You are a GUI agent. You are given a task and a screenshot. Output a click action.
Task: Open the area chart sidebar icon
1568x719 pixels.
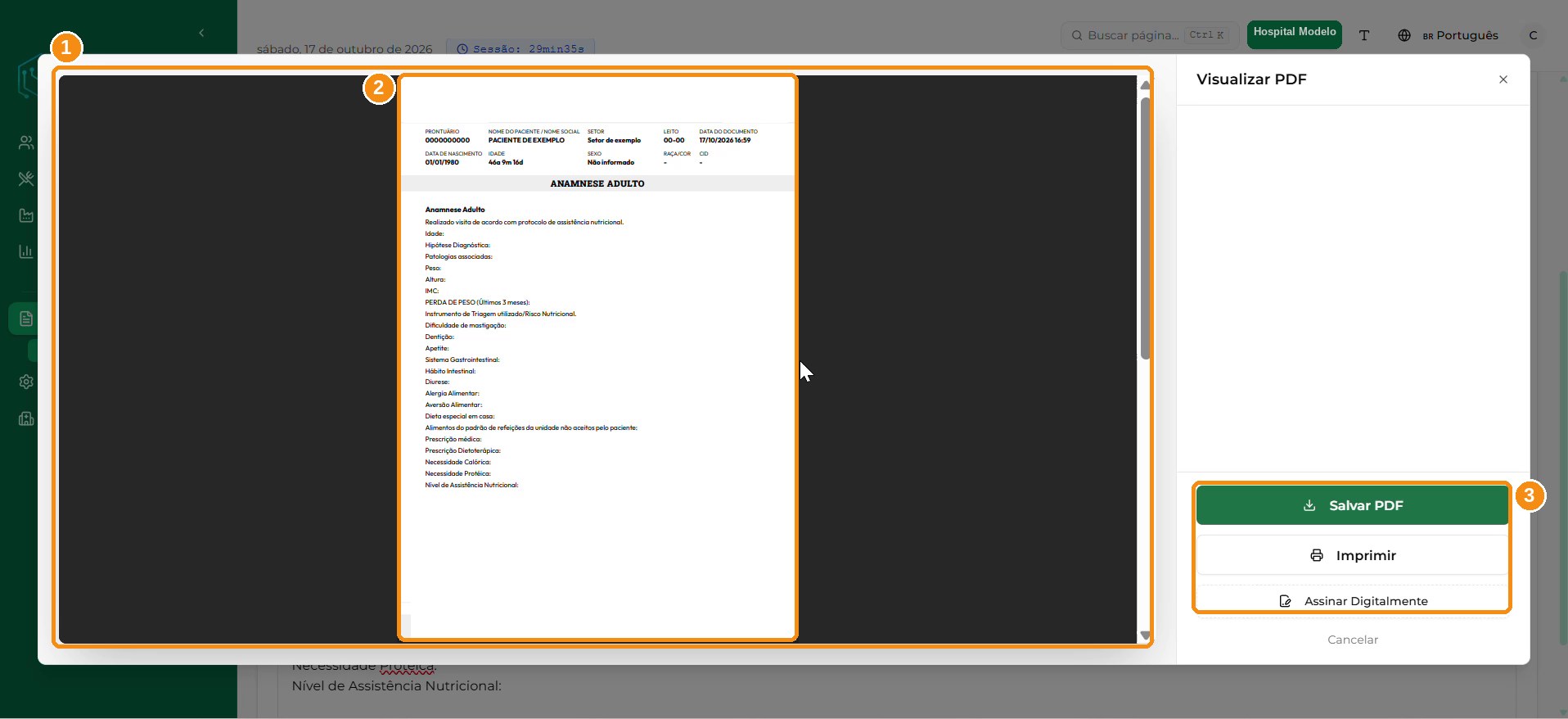[x=26, y=215]
